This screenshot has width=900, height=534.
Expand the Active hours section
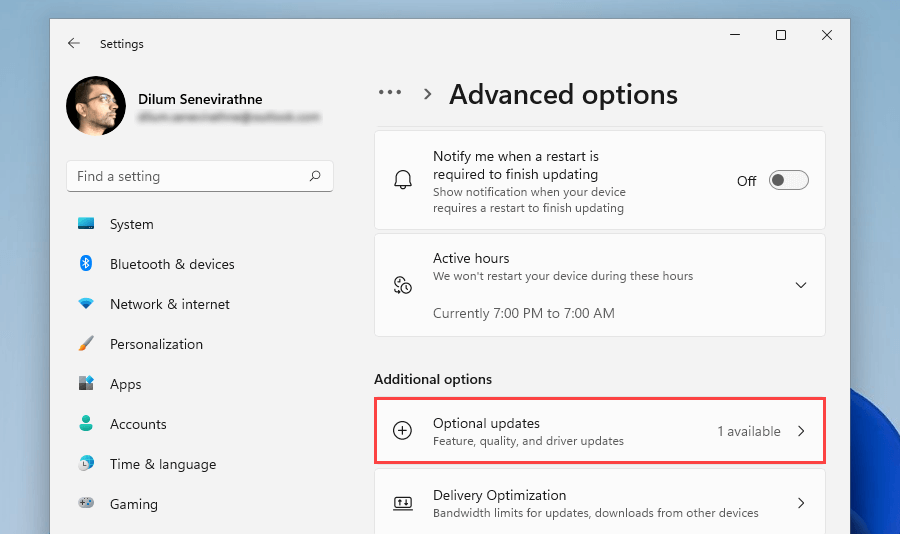(x=800, y=285)
